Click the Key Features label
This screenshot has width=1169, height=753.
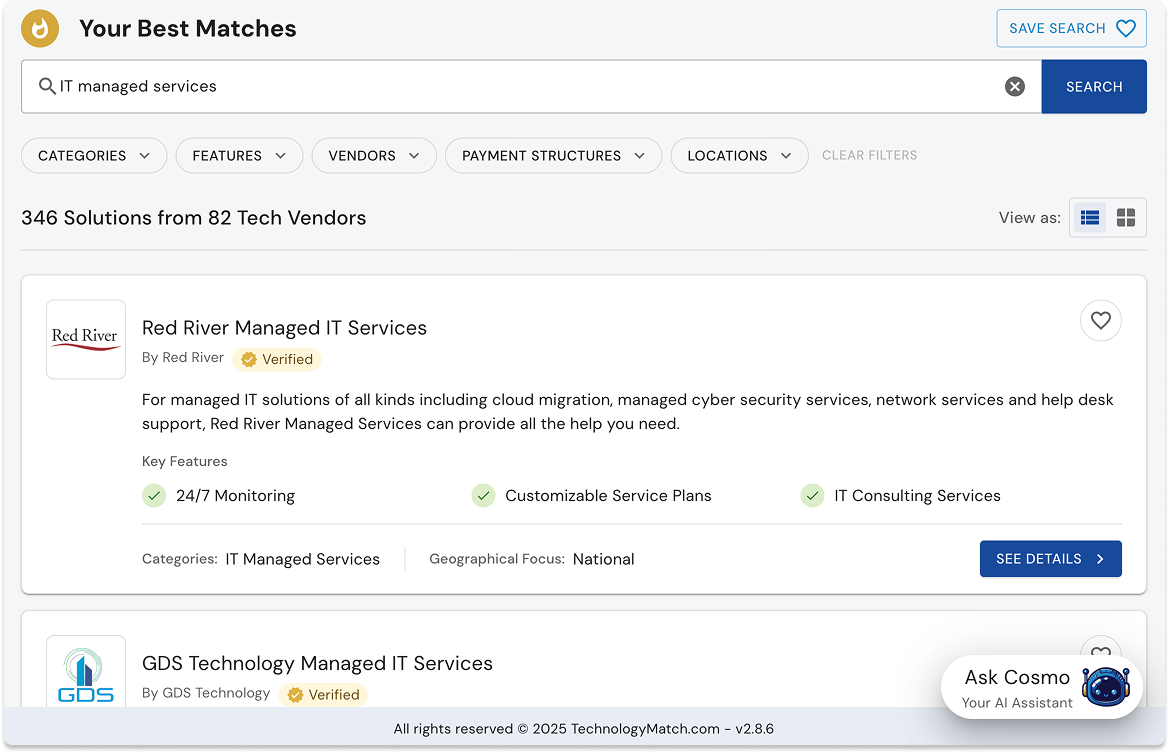coord(185,461)
